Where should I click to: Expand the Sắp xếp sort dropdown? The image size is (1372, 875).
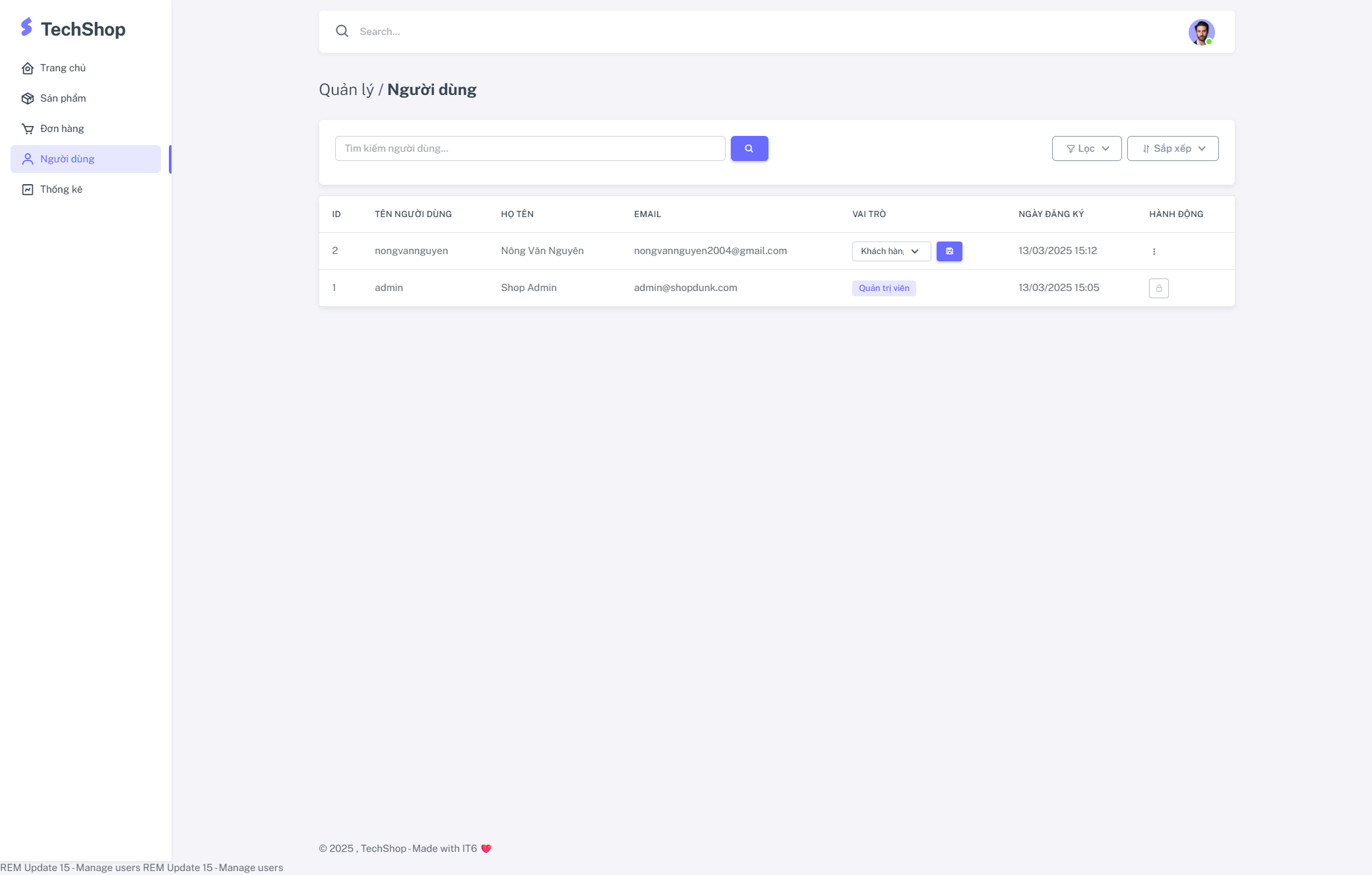click(x=1172, y=148)
